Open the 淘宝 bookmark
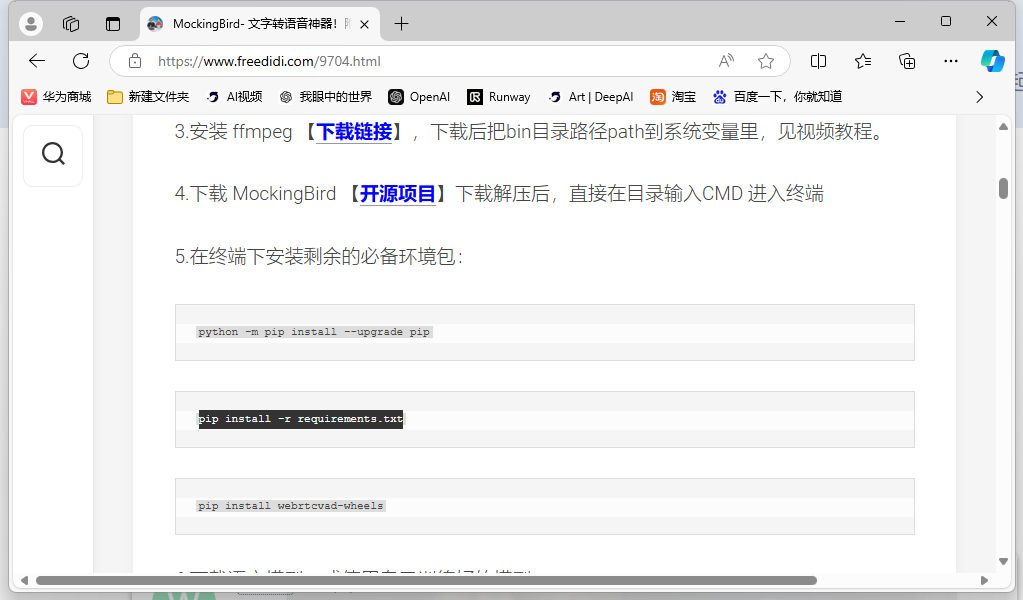Image resolution: width=1023 pixels, height=600 pixels. point(673,97)
